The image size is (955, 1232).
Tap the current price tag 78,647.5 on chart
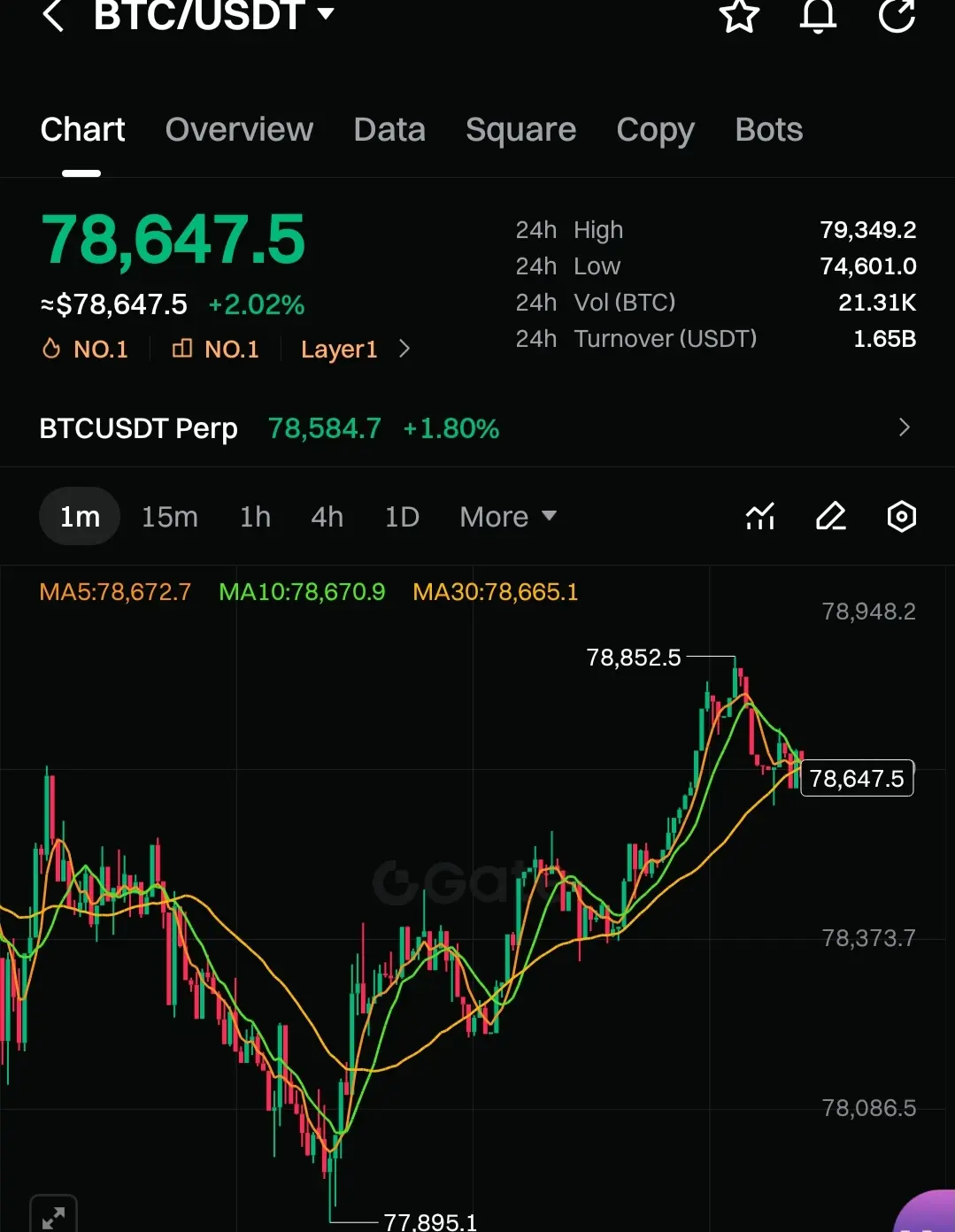click(857, 779)
